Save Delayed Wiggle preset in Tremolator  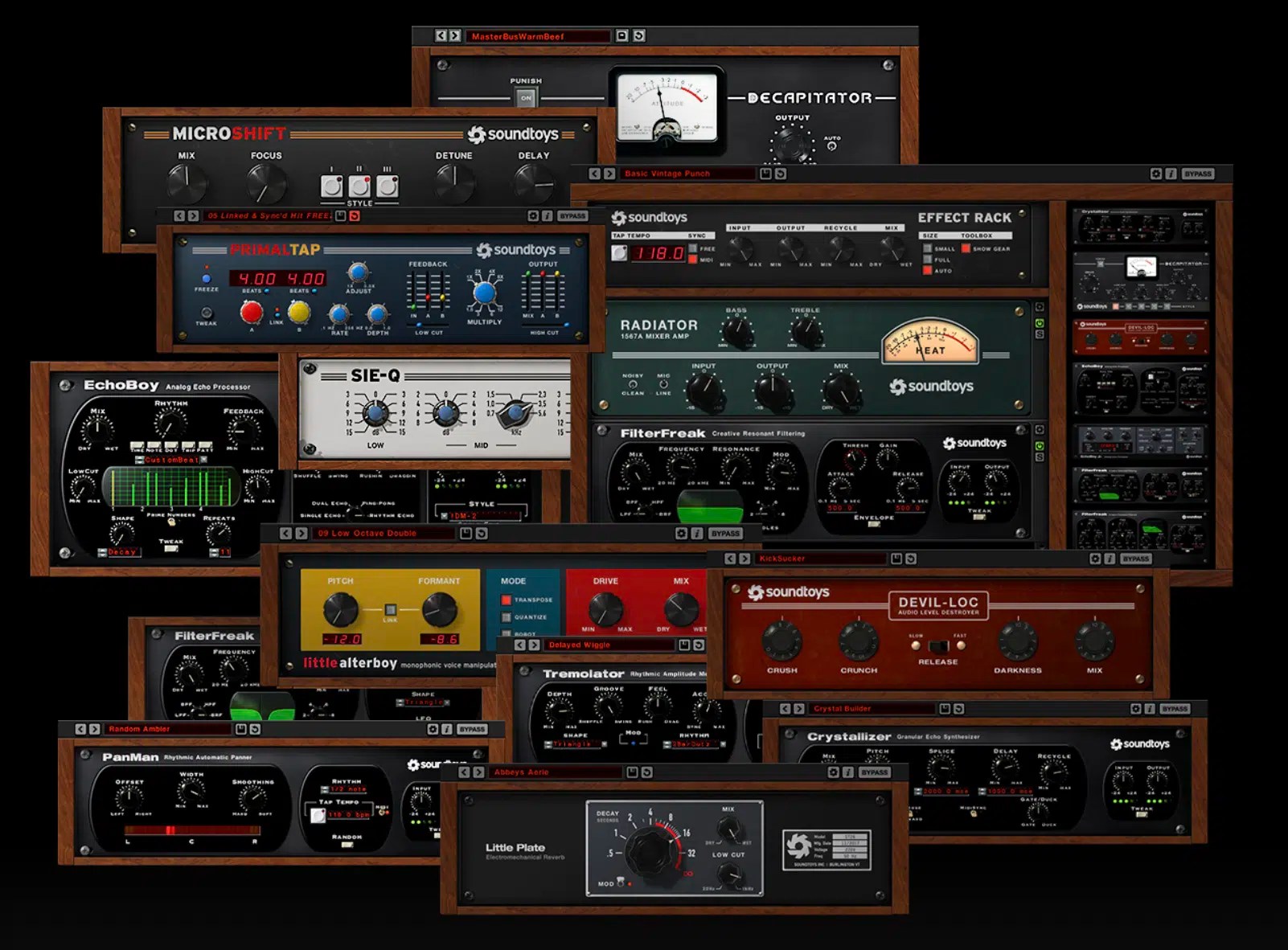pyautogui.click(x=684, y=645)
